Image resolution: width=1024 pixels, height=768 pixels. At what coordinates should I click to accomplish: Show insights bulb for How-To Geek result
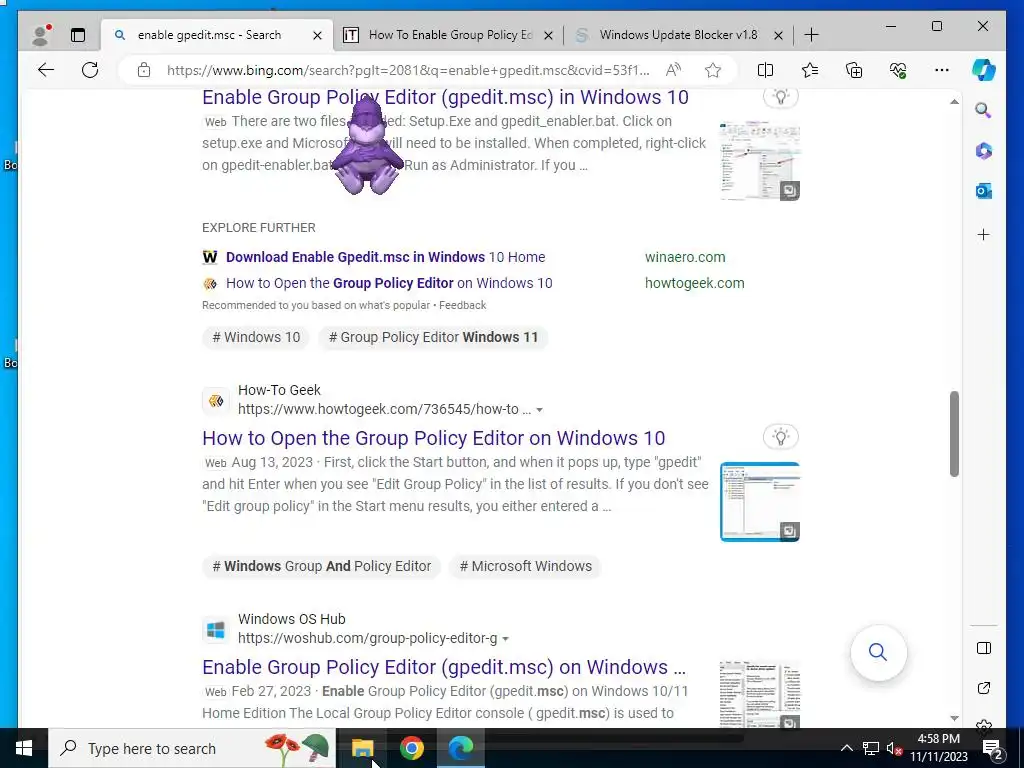780,437
